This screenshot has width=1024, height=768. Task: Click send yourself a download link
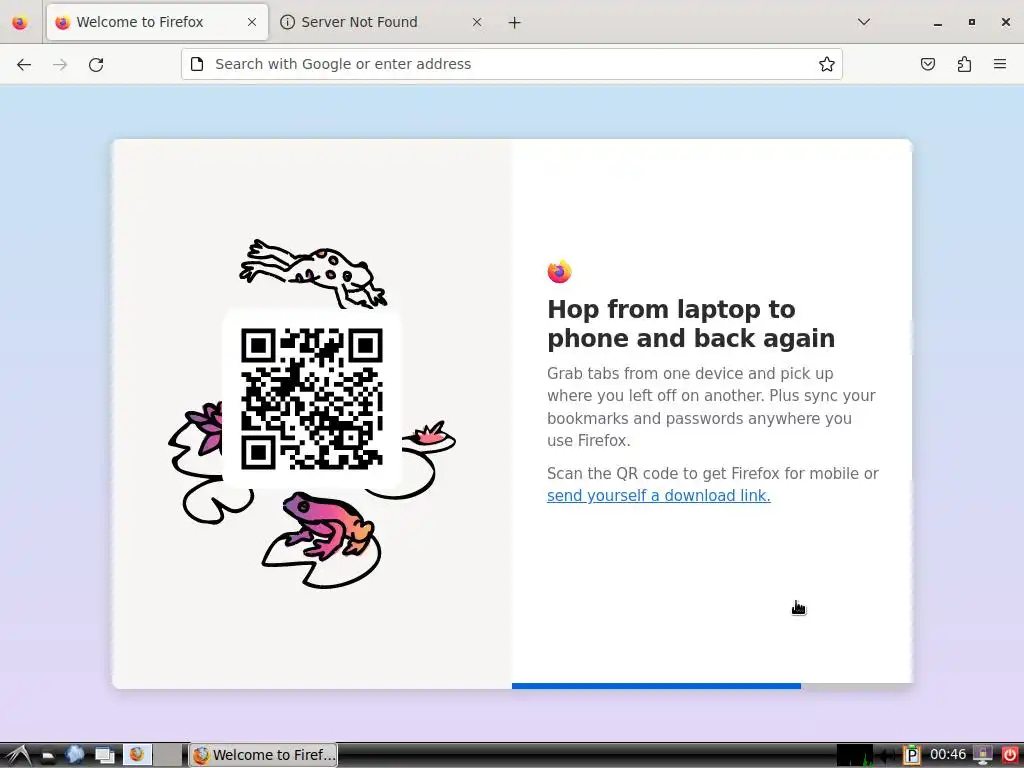[658, 496]
